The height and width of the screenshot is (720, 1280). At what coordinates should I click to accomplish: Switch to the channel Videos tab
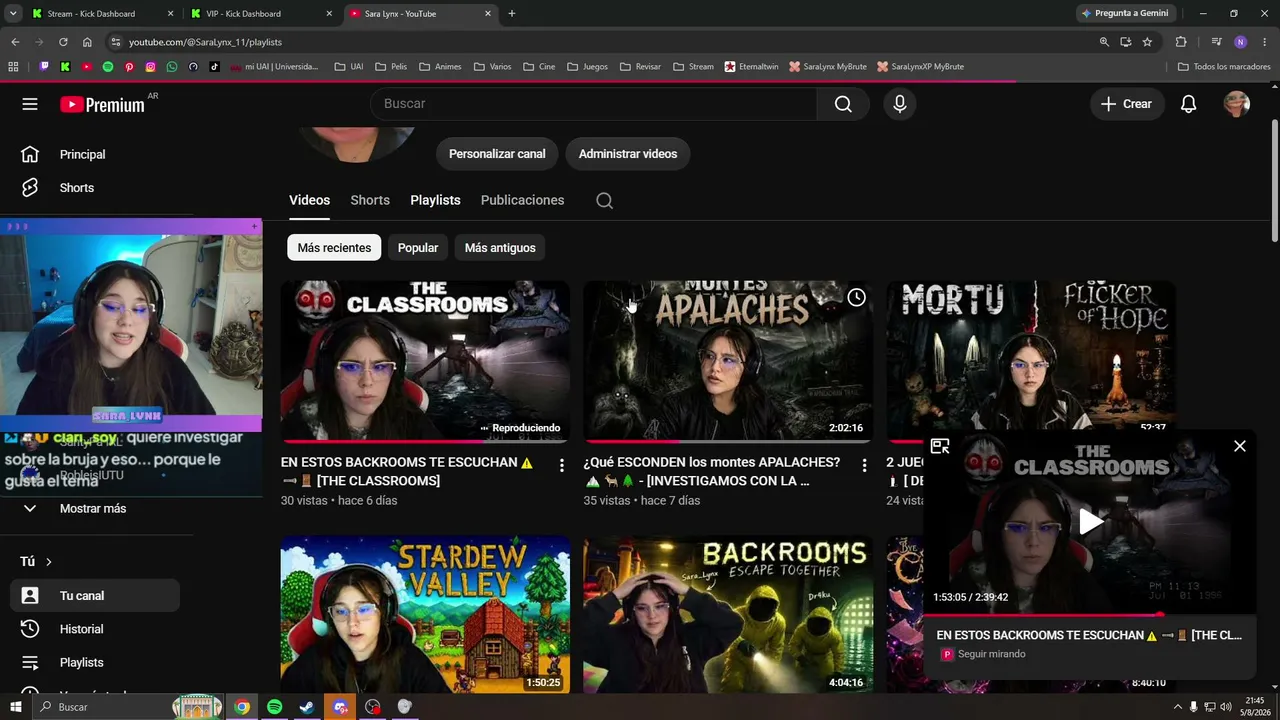coord(310,200)
